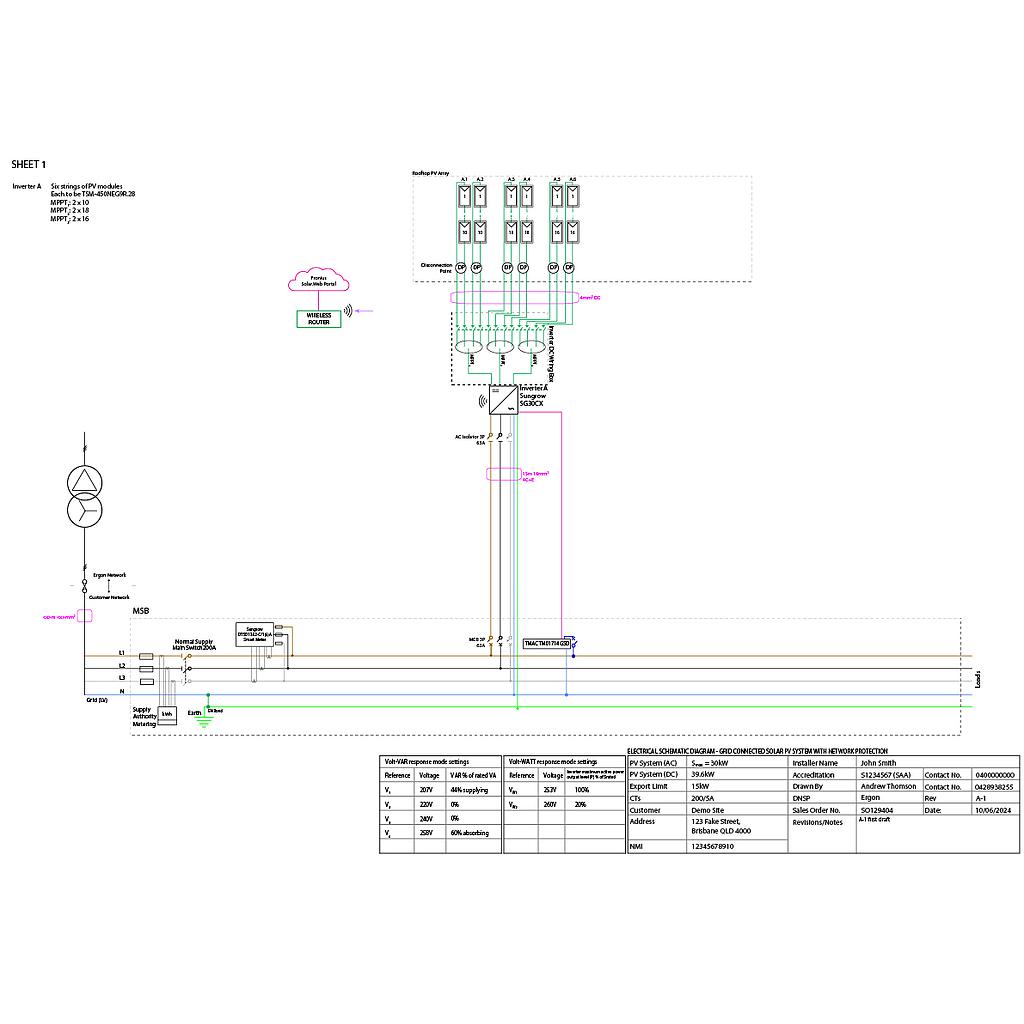Select the '60% absorbing' cell
The height and width of the screenshot is (1024, 1024).
pyautogui.click(x=470, y=833)
